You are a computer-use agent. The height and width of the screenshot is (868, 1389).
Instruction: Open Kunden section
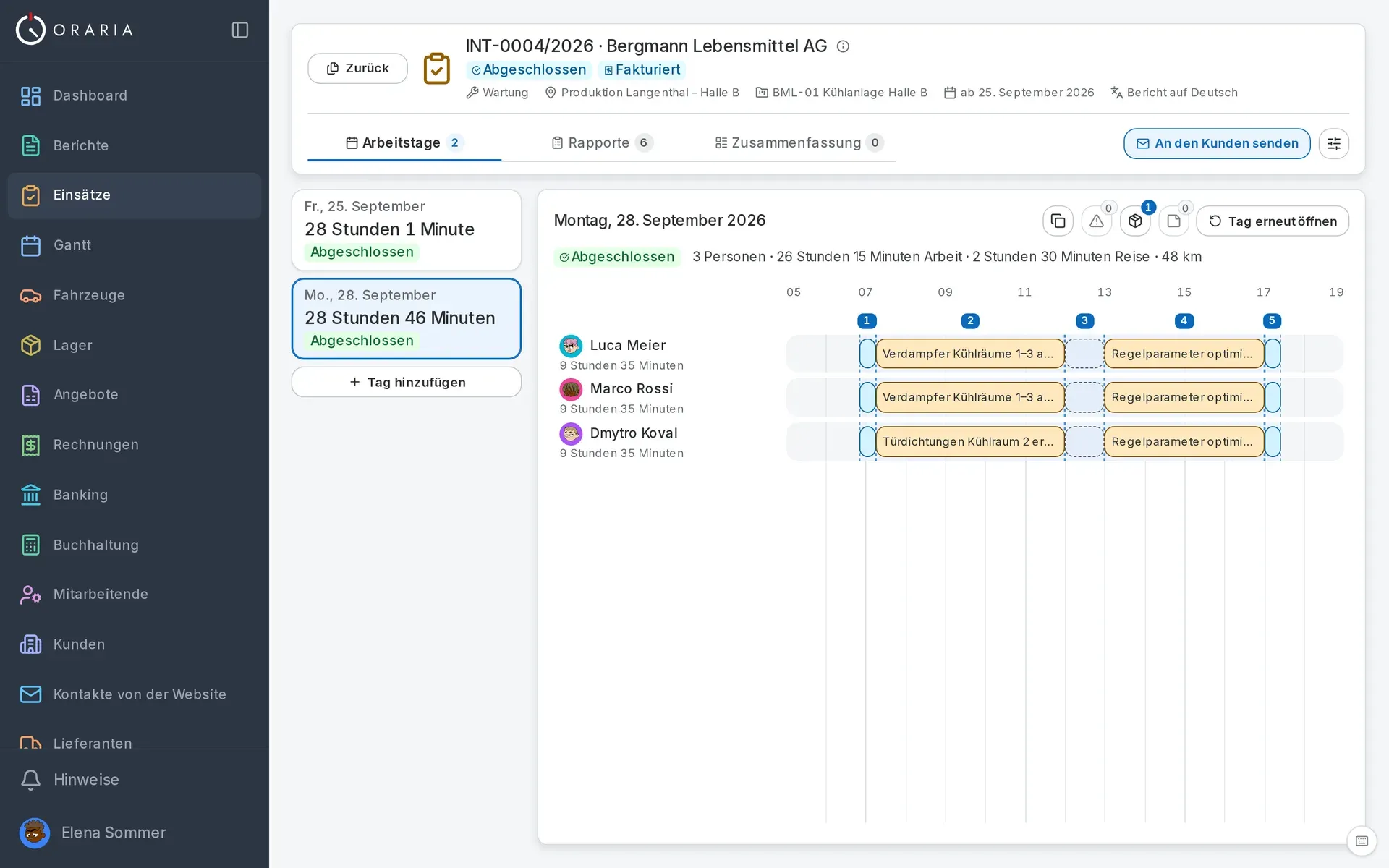(135, 644)
